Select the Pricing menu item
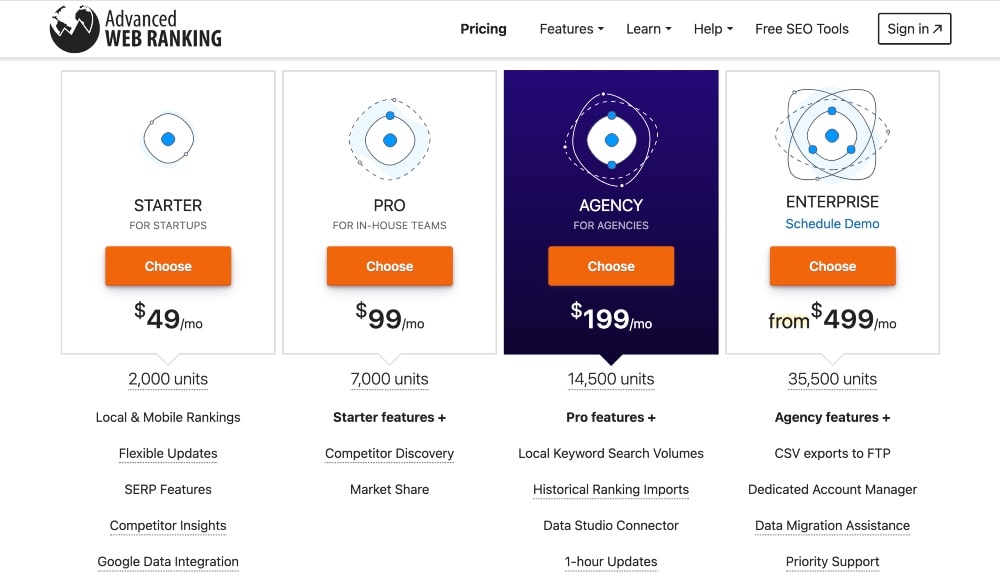Screen dimensions: 1000x587 pyautogui.click(x=483, y=29)
